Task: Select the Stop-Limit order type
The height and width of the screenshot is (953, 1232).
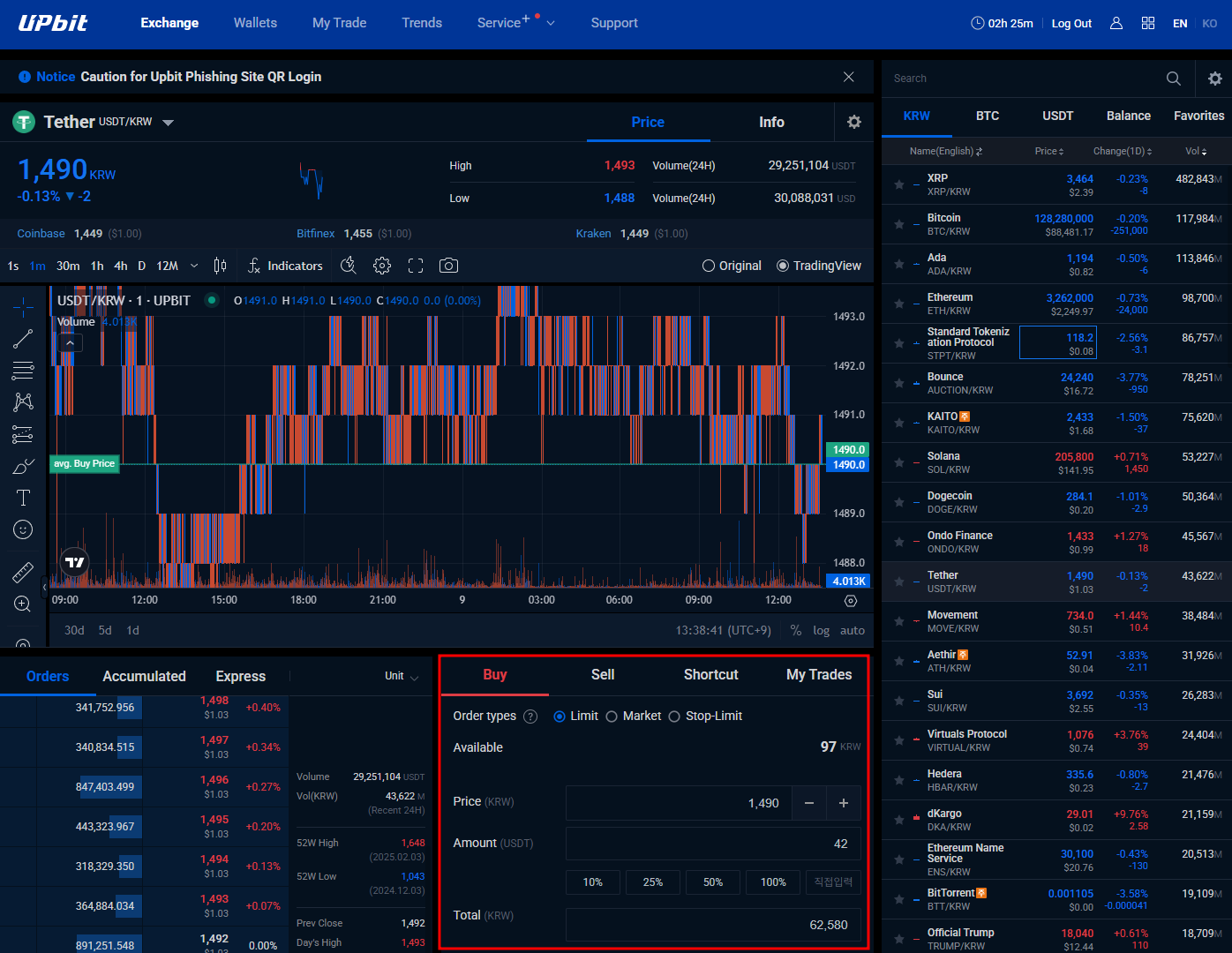Action: [674, 717]
